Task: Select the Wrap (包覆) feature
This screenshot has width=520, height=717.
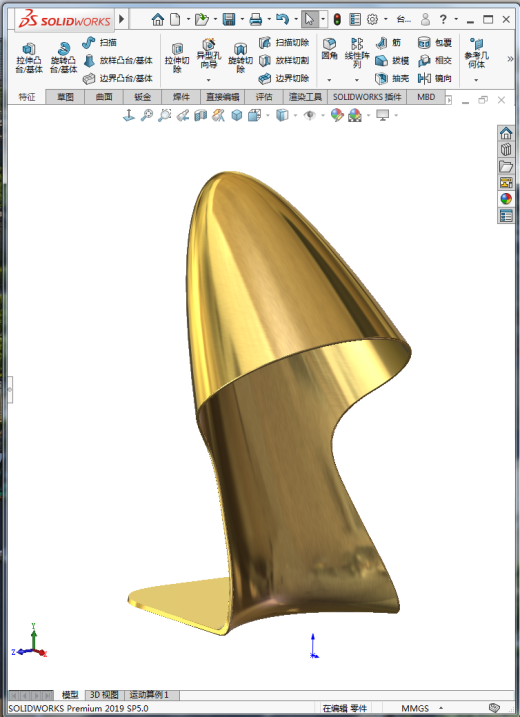Action: [x=435, y=43]
